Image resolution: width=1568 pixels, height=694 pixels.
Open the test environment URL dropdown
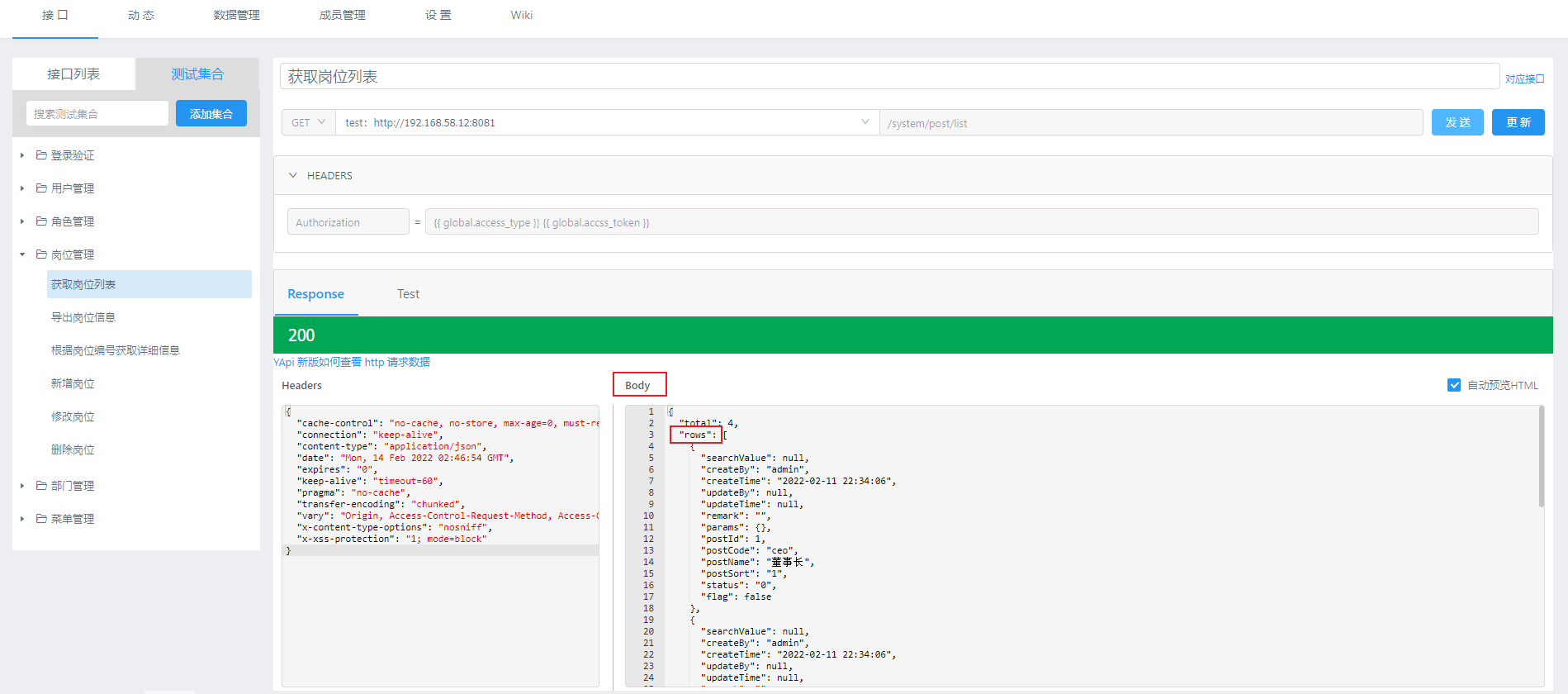tap(607, 122)
